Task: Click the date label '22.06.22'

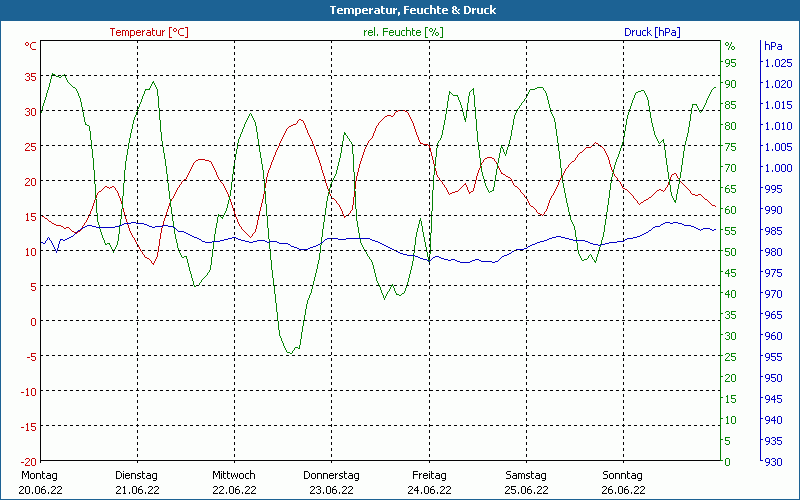Action: (234, 490)
